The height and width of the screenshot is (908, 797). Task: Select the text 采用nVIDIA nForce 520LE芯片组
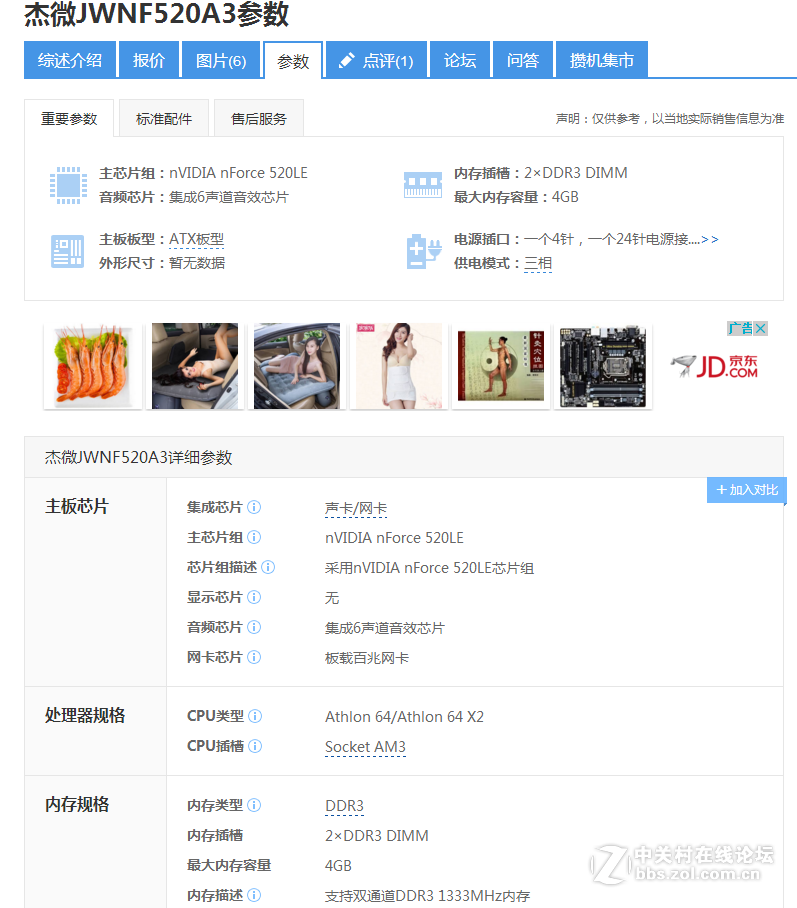pyautogui.click(x=430, y=568)
